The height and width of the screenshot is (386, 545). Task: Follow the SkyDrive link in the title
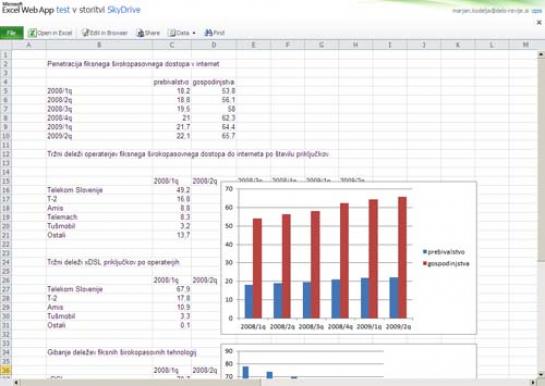pyautogui.click(x=124, y=10)
